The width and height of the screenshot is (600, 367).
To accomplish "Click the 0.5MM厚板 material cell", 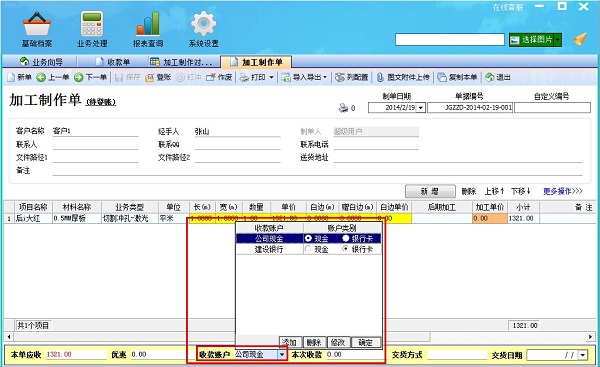I will pyautogui.click(x=77, y=218).
